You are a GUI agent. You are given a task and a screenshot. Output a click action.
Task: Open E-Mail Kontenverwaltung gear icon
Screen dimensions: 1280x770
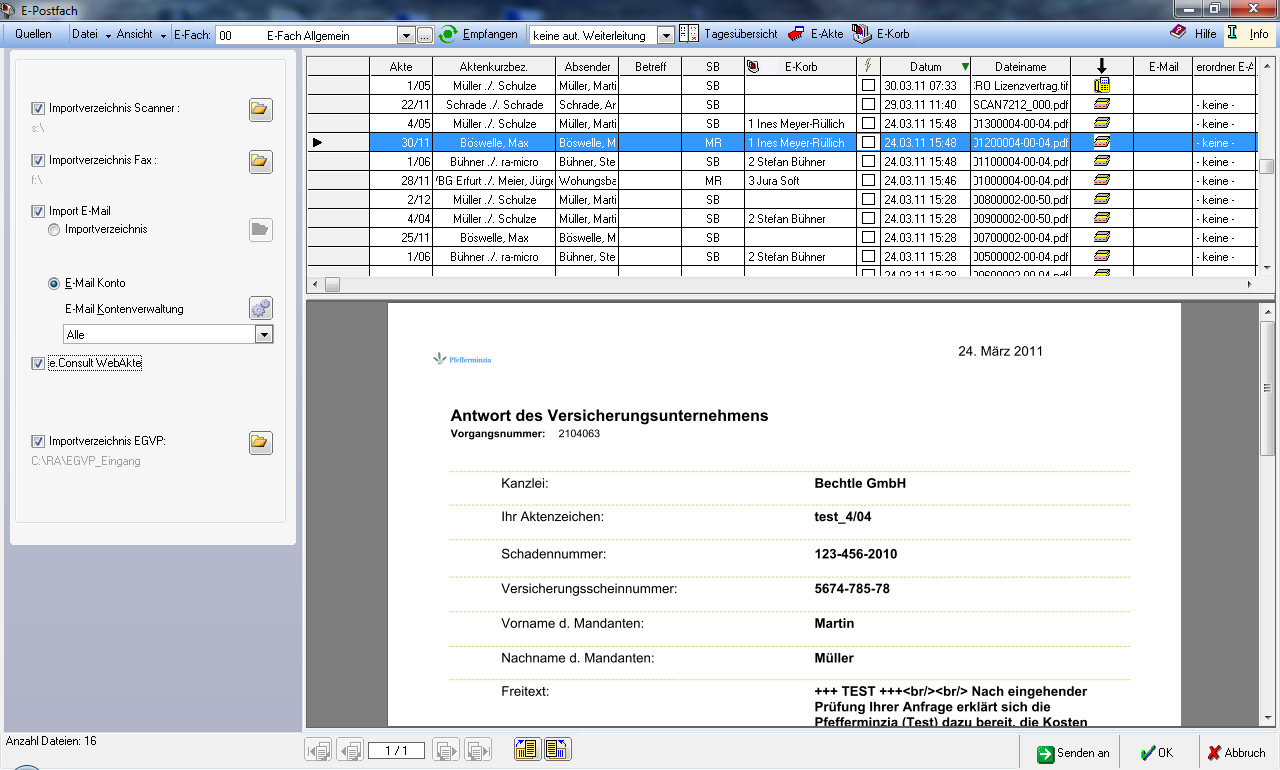260,308
